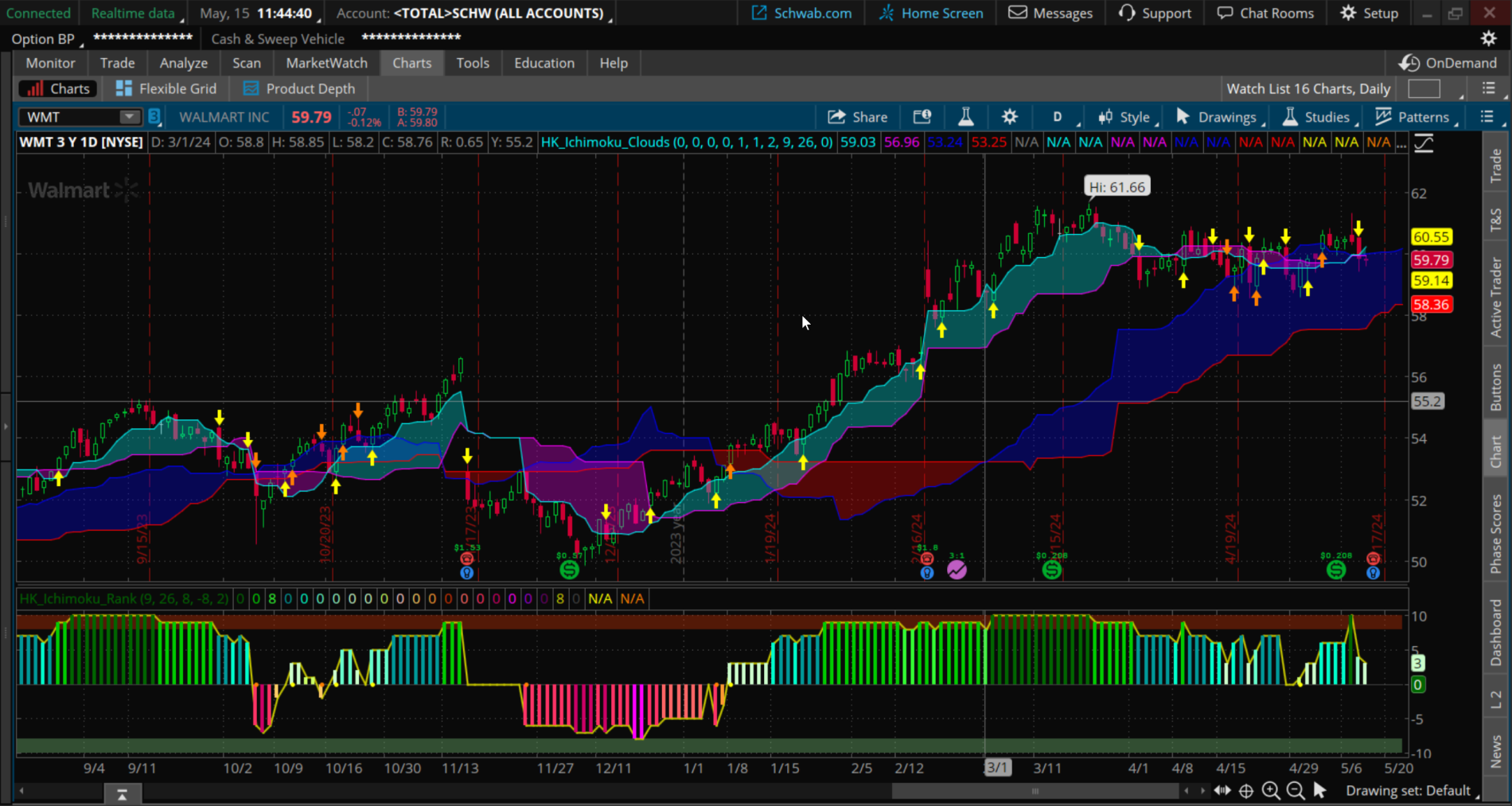This screenshot has height=806, width=1512.
Task: Click the blue symbol link number 3
Action: pyautogui.click(x=154, y=117)
